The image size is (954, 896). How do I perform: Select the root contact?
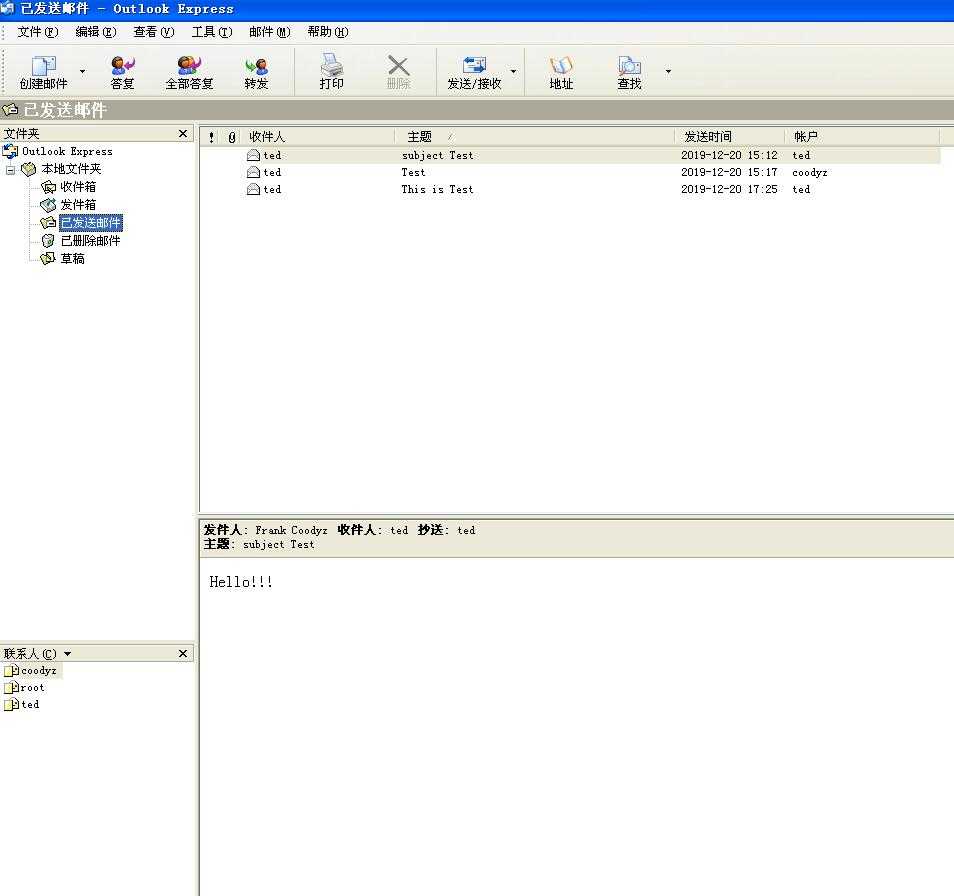click(24, 687)
